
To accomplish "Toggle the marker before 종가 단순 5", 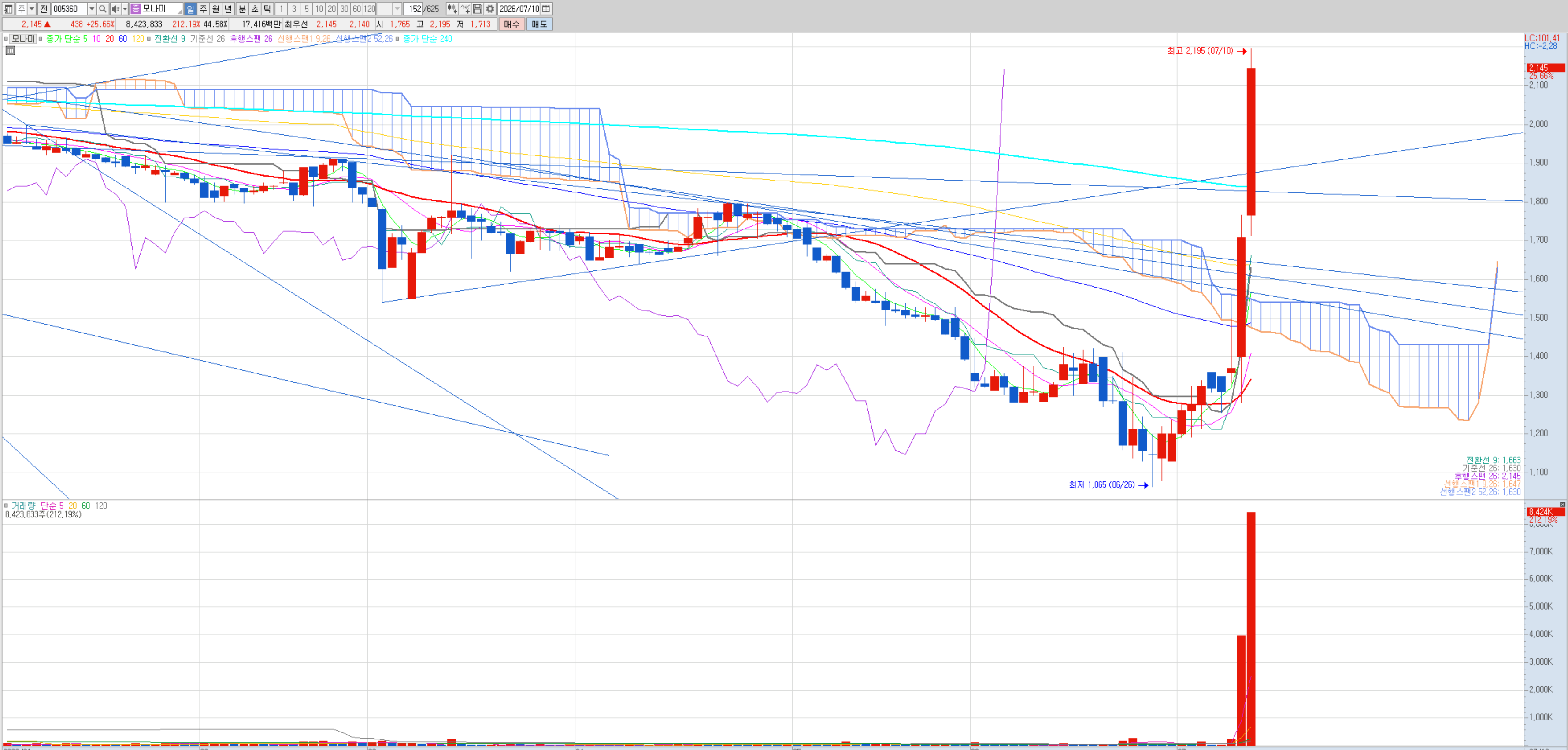I will (x=41, y=38).
